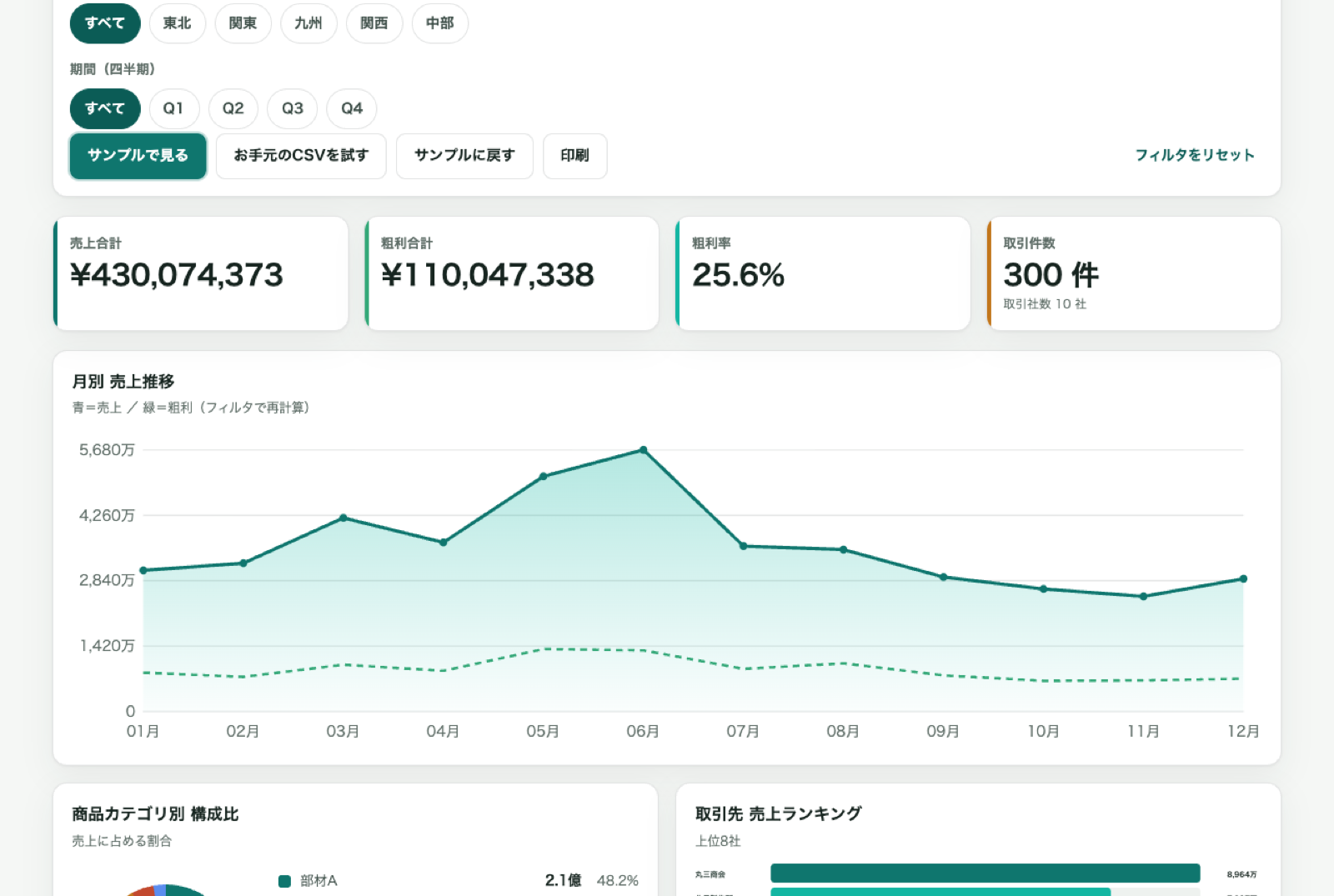Click the 1,420万 y-axis label
Viewport: 1334px width, 896px height.
click(x=107, y=646)
